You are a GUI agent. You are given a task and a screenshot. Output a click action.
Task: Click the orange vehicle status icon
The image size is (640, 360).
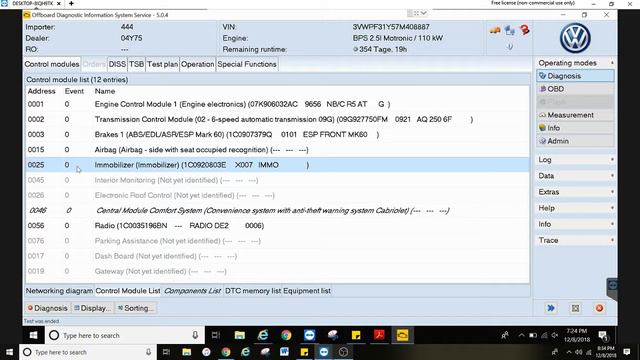(495, 30)
